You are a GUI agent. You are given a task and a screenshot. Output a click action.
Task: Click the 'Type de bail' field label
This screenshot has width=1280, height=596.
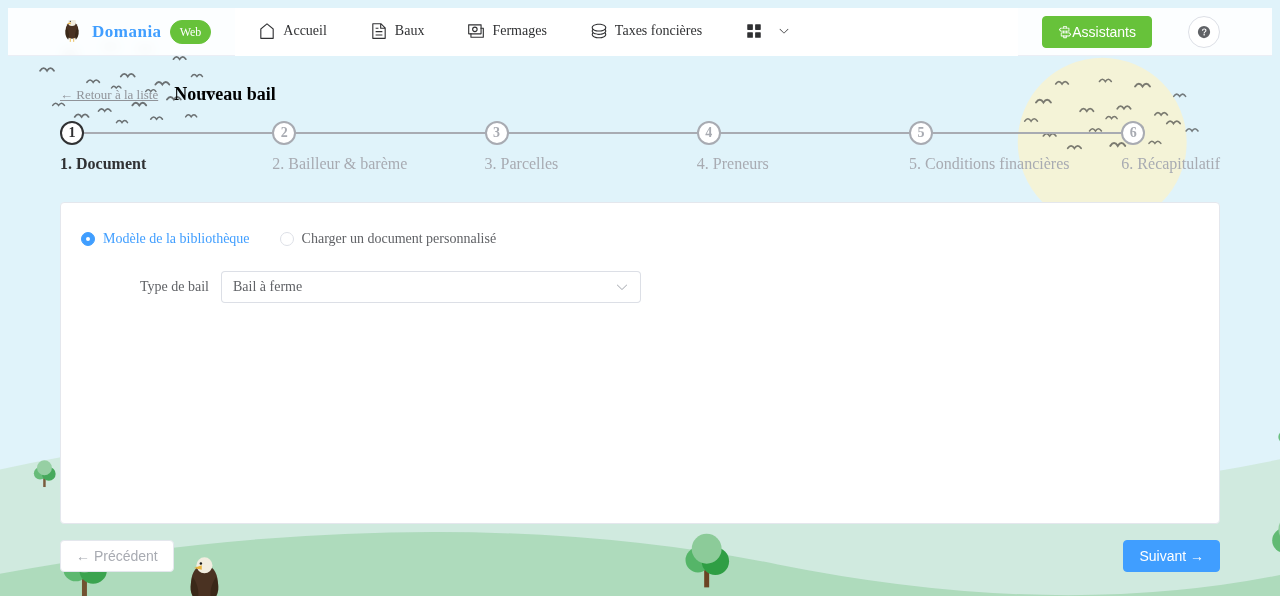click(x=174, y=287)
